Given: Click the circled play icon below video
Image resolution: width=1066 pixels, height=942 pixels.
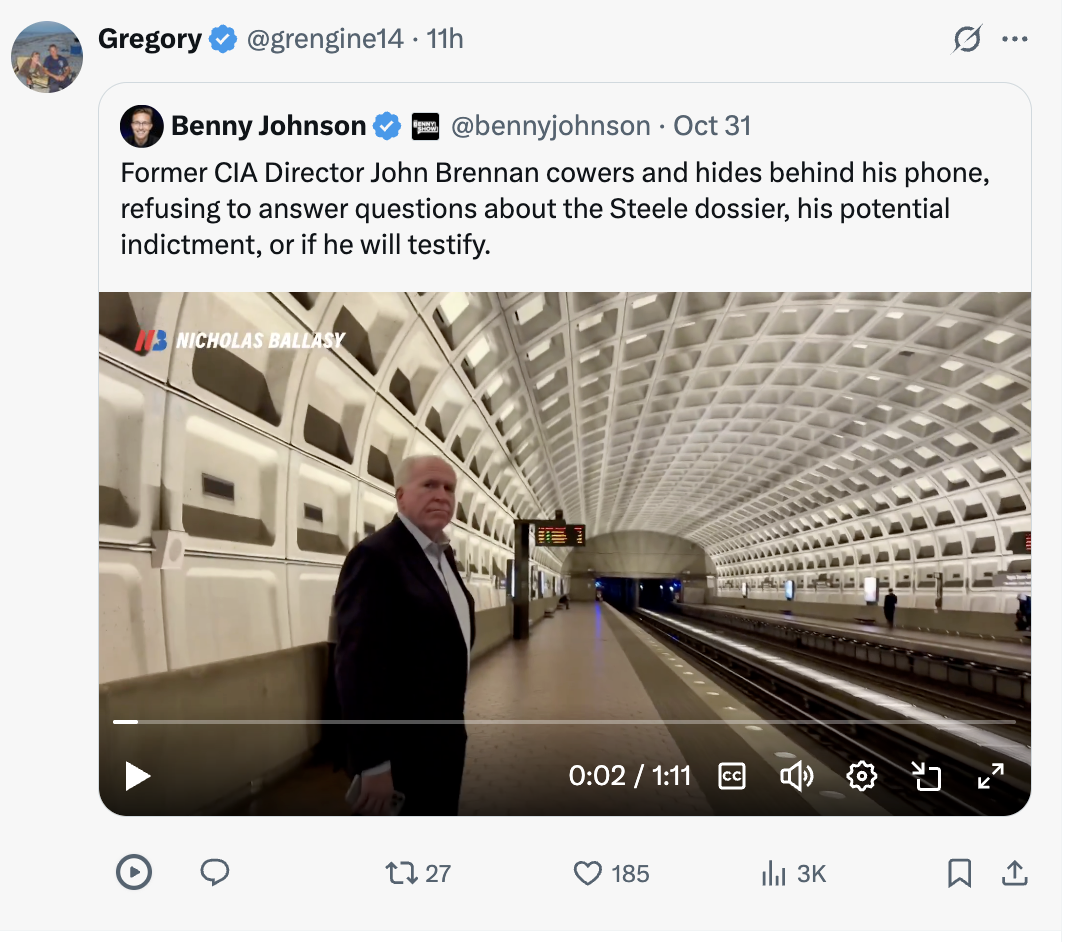Looking at the screenshot, I should (x=134, y=873).
